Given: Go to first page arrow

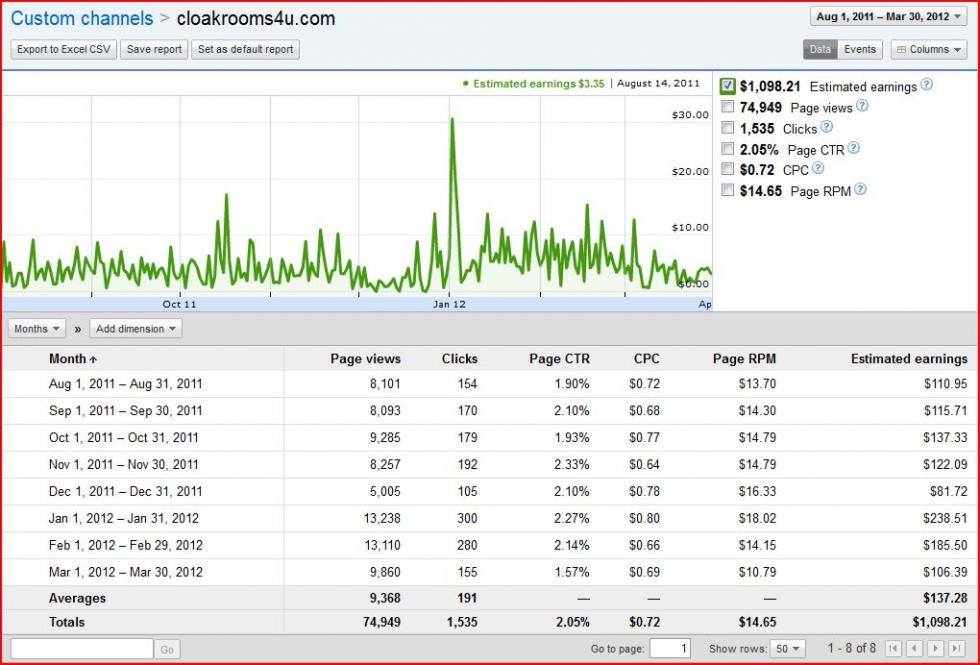Looking at the screenshot, I should (894, 649).
